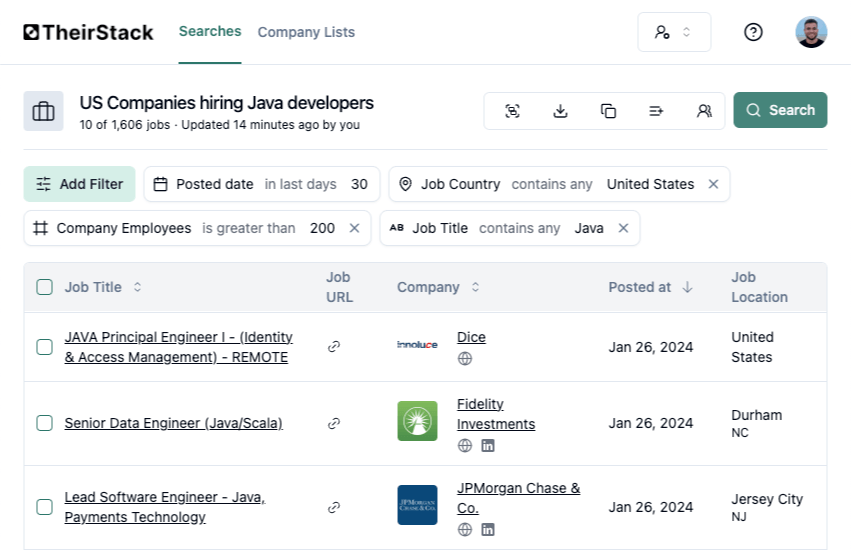Edit the Job Title contains Java filter

[510, 228]
